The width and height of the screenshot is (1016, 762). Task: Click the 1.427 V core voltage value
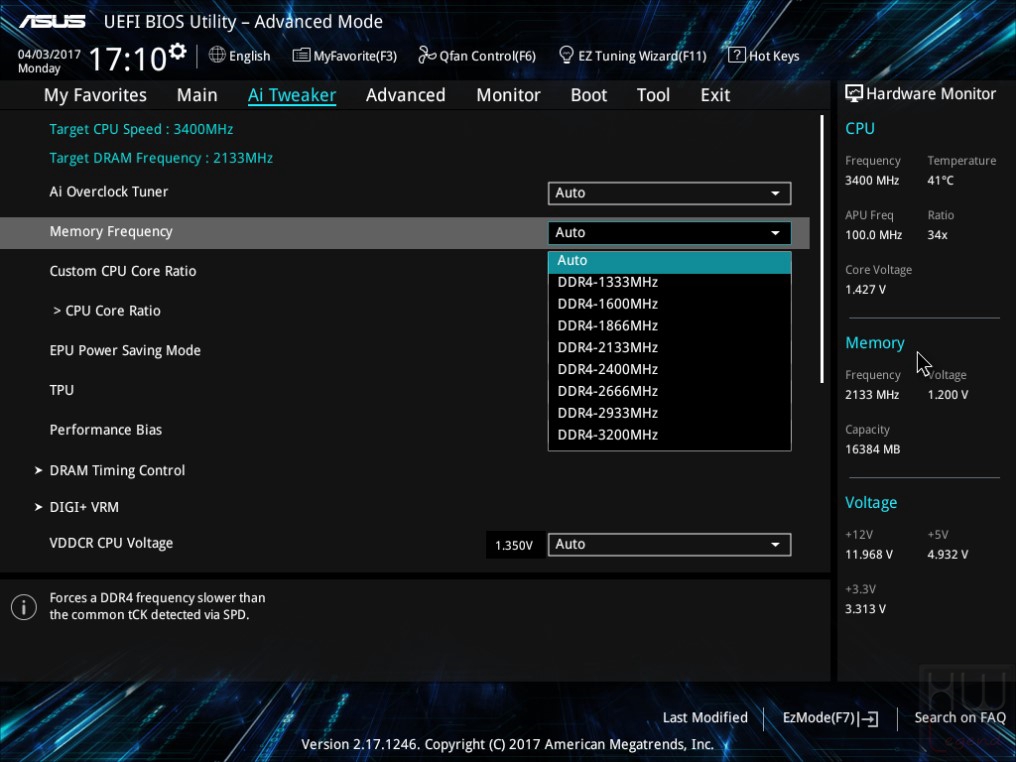865,290
